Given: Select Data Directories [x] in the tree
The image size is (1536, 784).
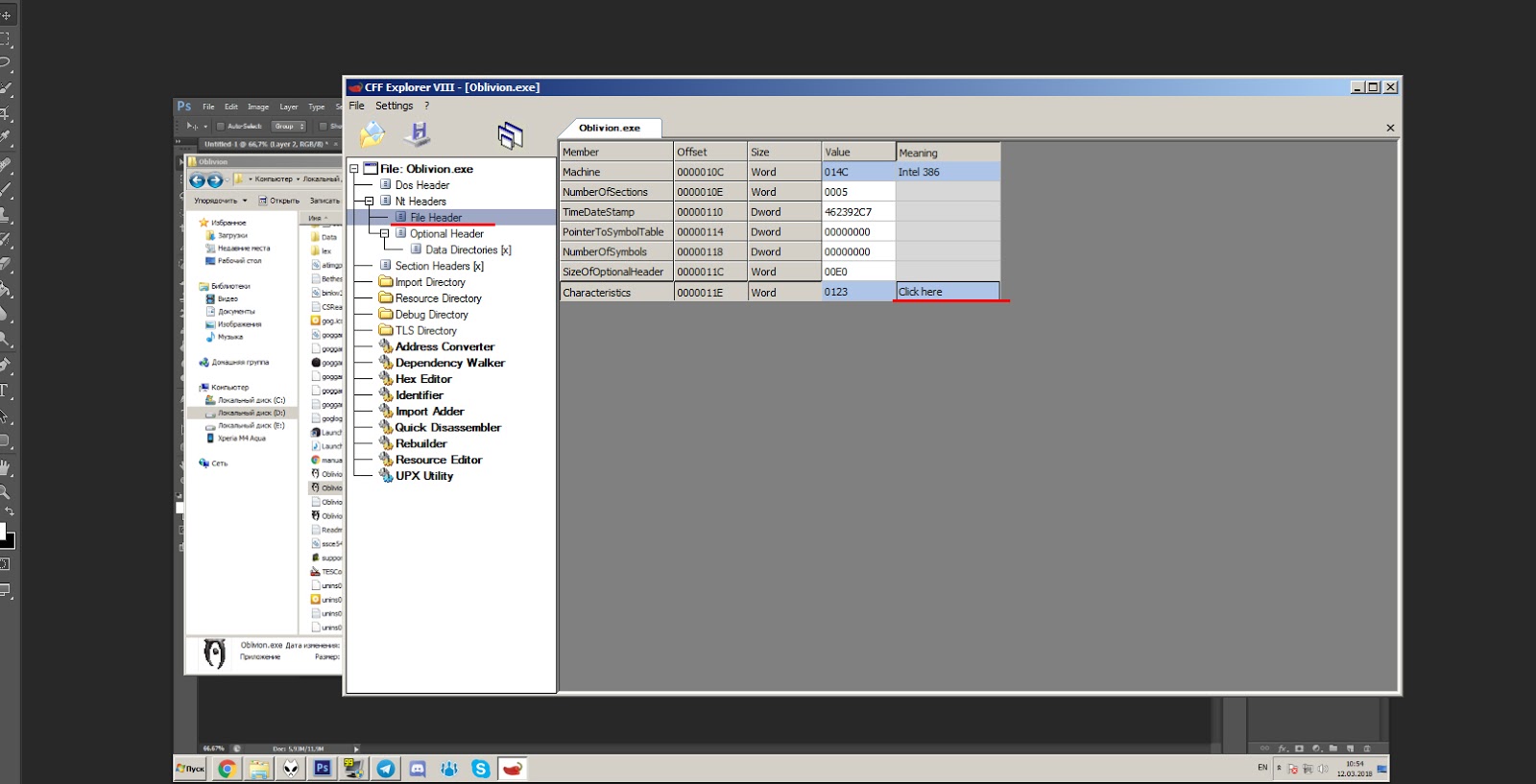Looking at the screenshot, I should [468, 249].
